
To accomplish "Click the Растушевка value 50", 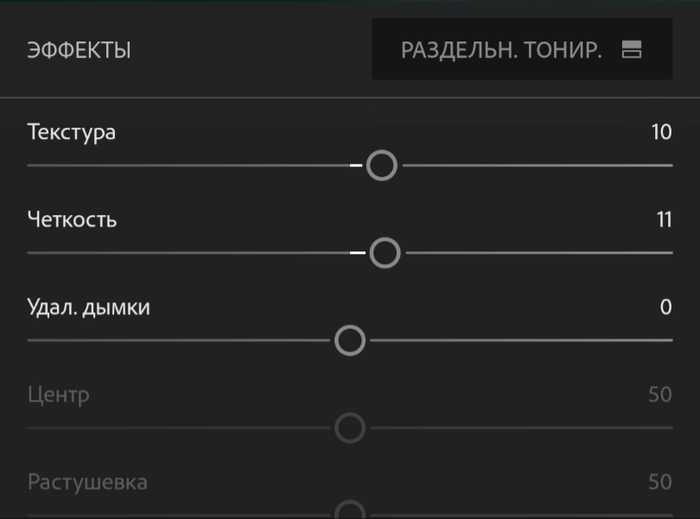I will click(x=660, y=482).
